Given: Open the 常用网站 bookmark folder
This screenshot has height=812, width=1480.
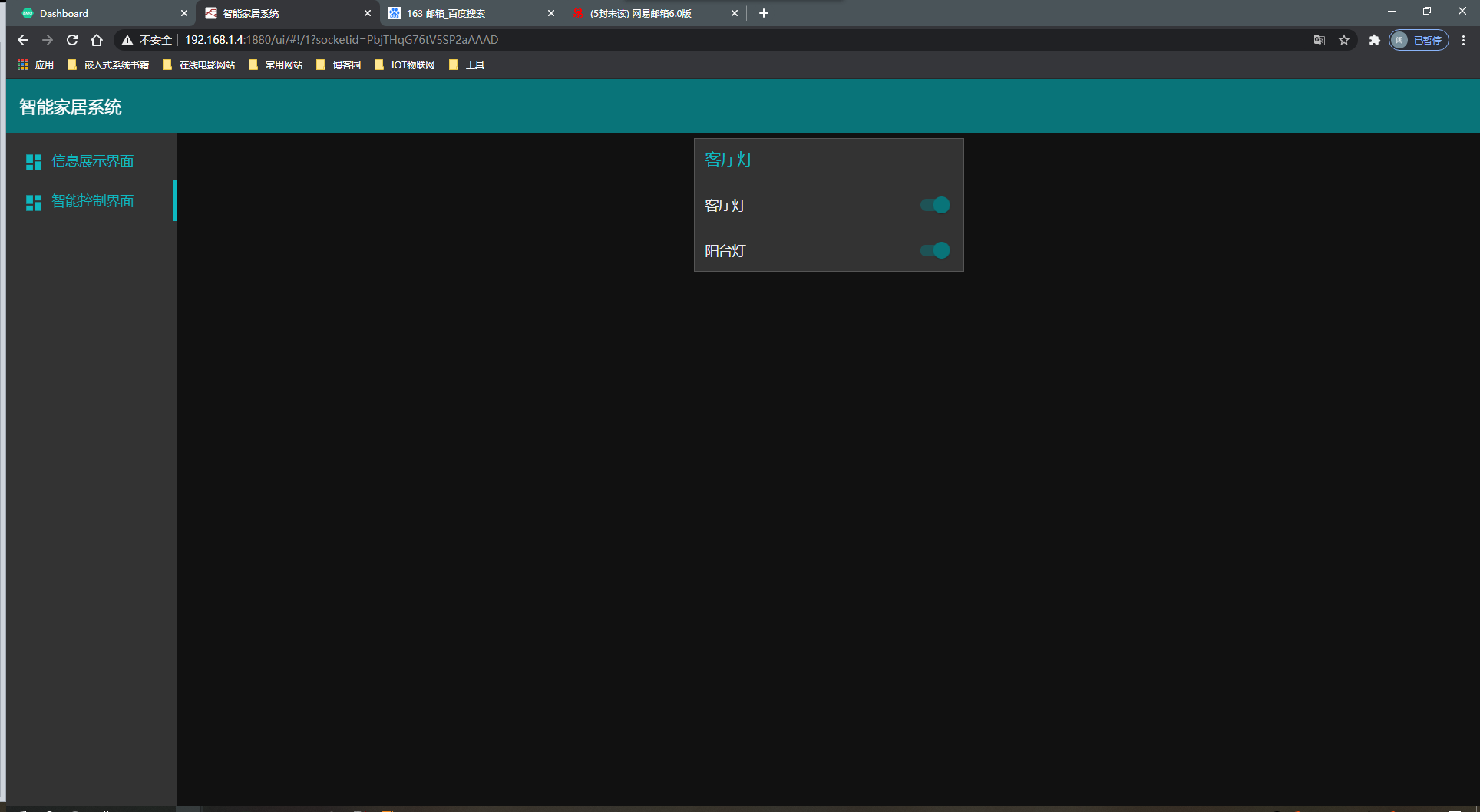Looking at the screenshot, I should pyautogui.click(x=276, y=65).
